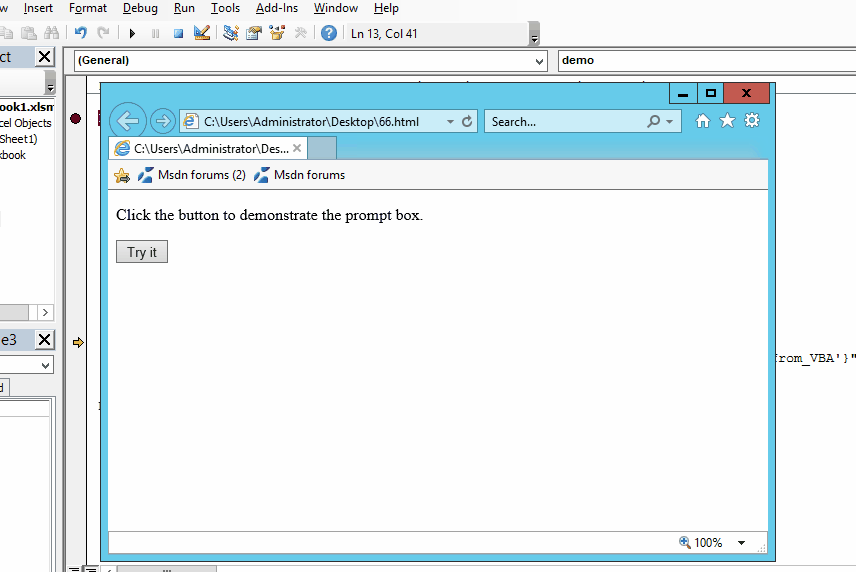
Task: Open the Help menu
Action: point(386,8)
